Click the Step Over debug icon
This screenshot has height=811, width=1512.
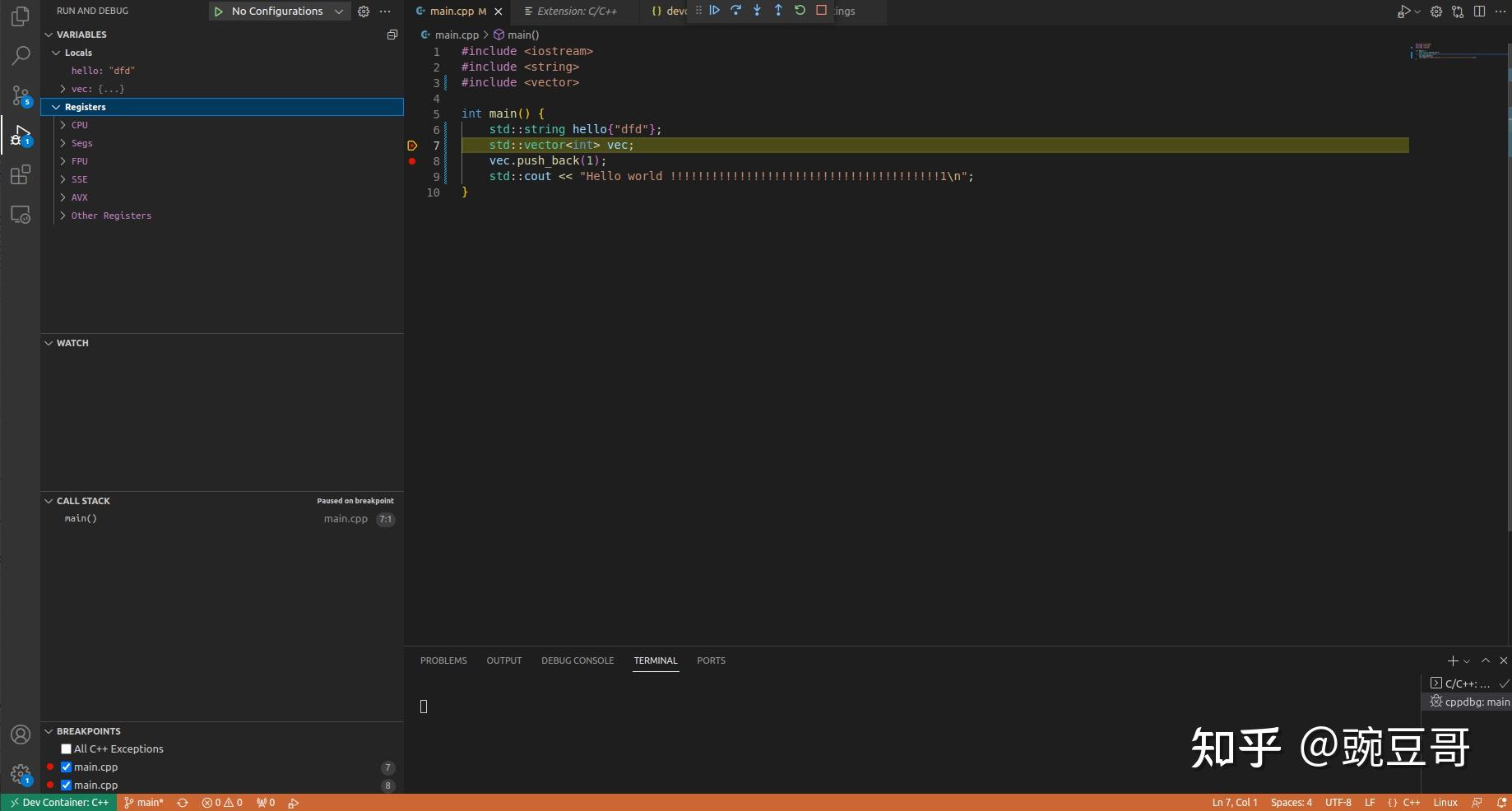(735, 11)
